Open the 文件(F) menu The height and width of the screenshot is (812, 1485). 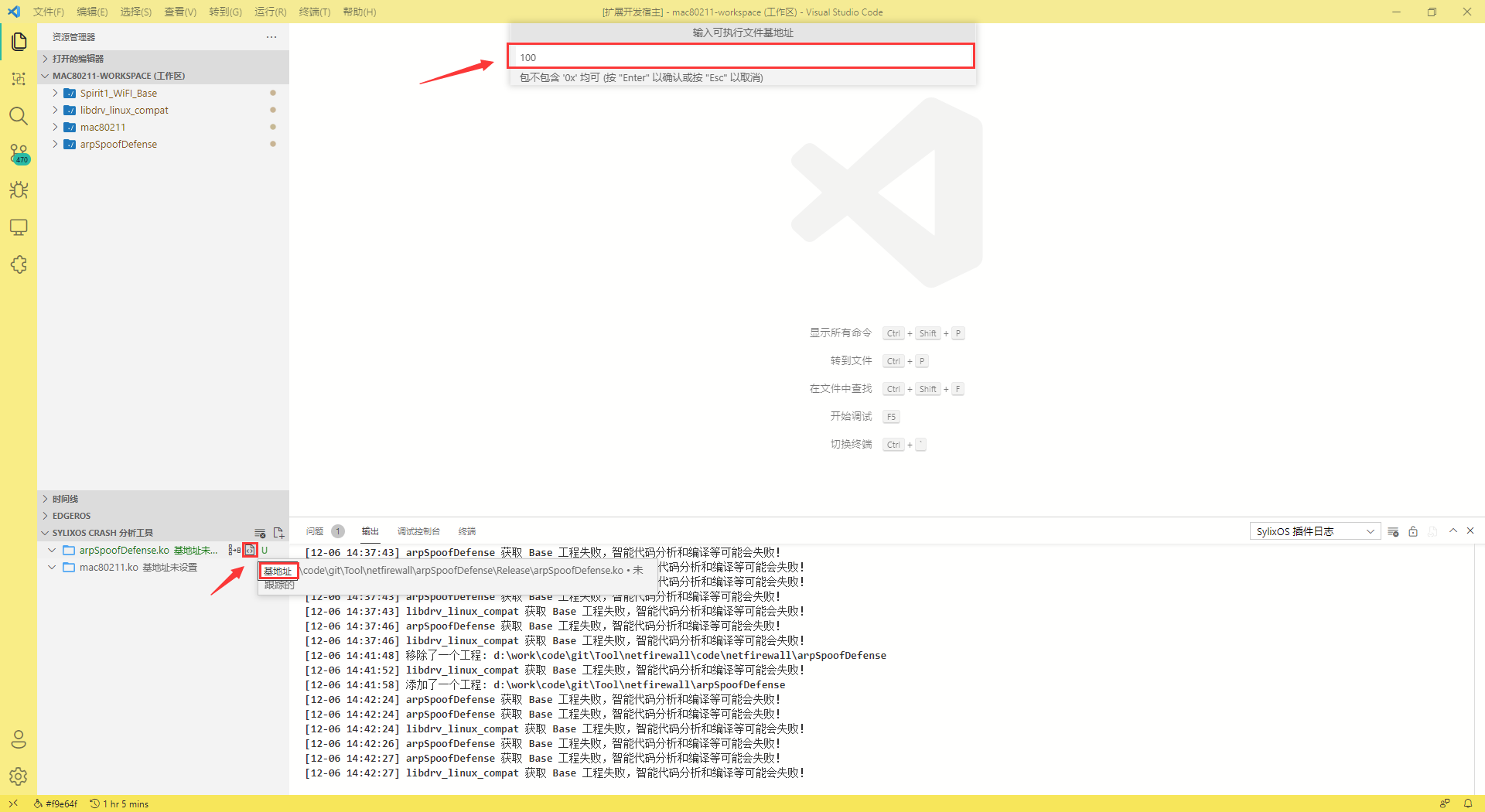click(48, 12)
